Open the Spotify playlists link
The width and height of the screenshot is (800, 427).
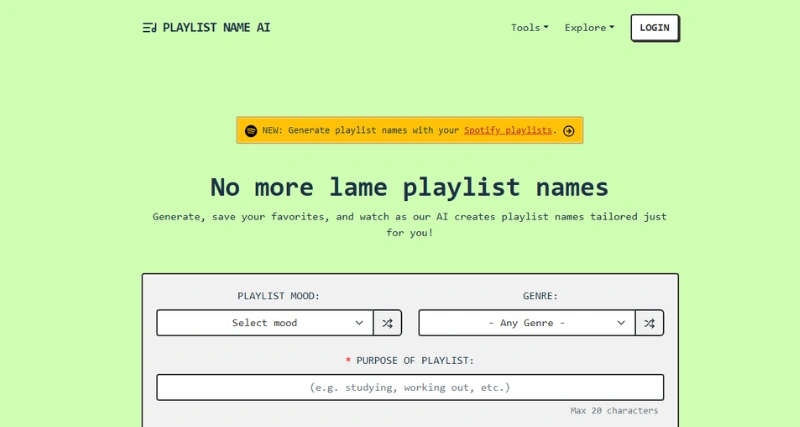[508, 130]
